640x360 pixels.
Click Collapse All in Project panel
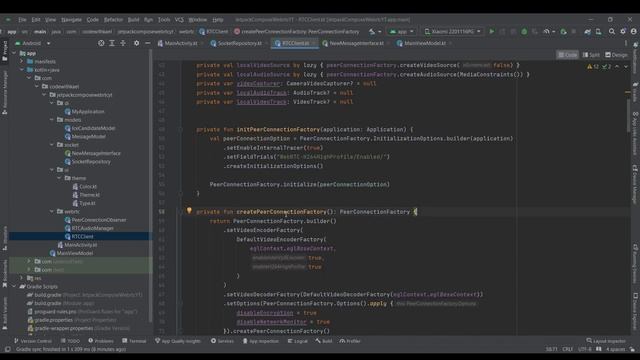click(123, 43)
